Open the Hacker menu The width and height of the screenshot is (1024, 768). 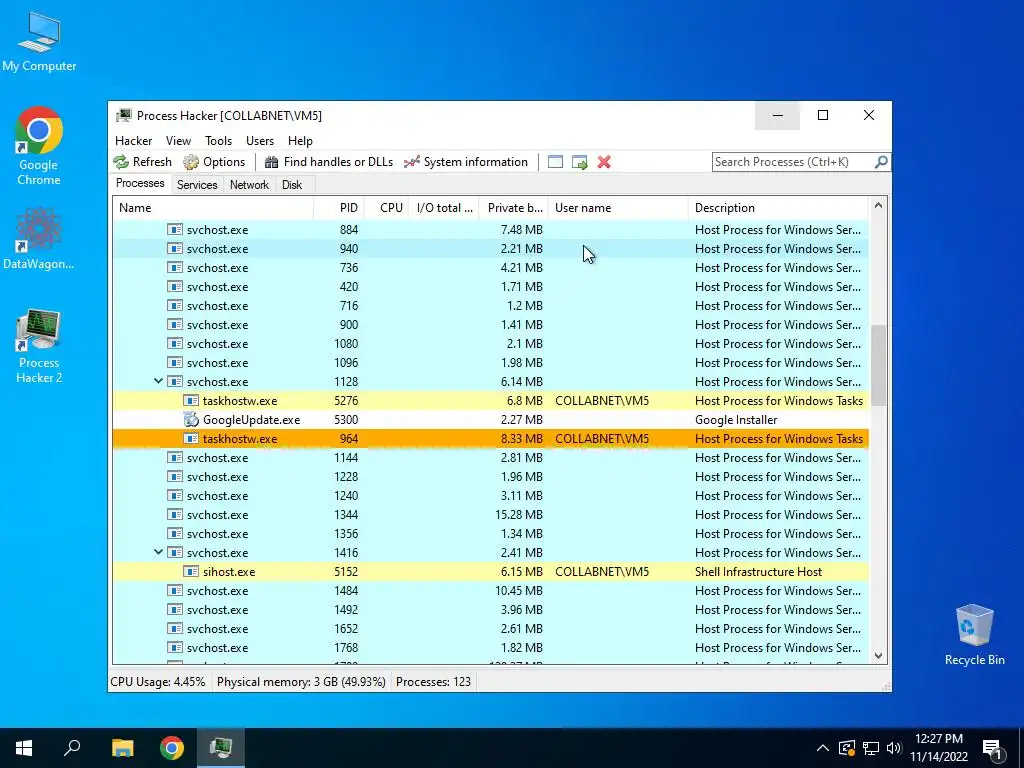(133, 140)
